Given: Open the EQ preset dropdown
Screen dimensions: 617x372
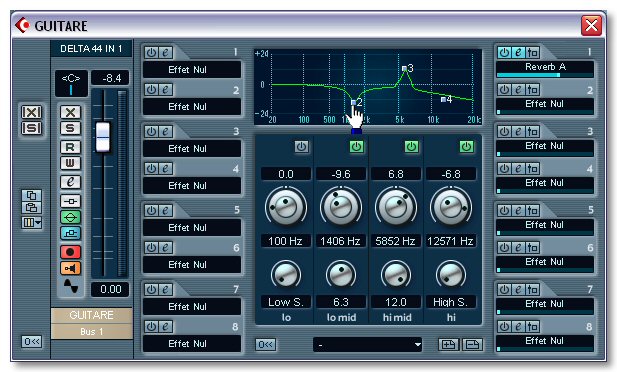Looking at the screenshot, I should coord(368,345).
